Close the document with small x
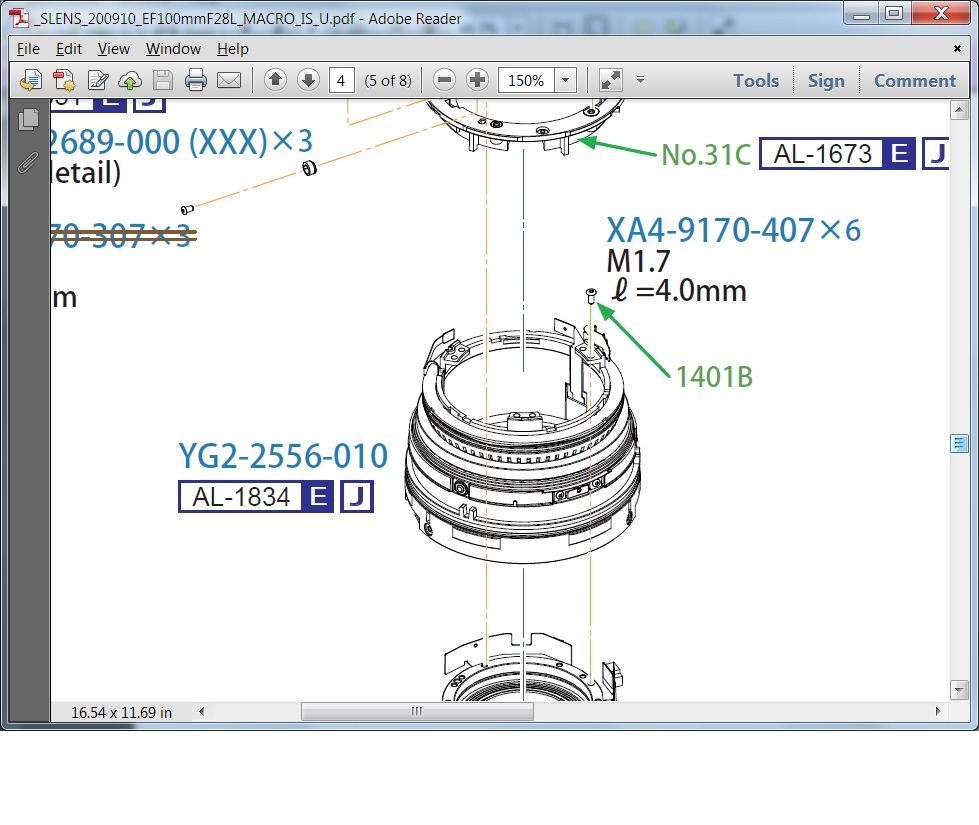Image resolution: width=979 pixels, height=825 pixels. (957, 48)
